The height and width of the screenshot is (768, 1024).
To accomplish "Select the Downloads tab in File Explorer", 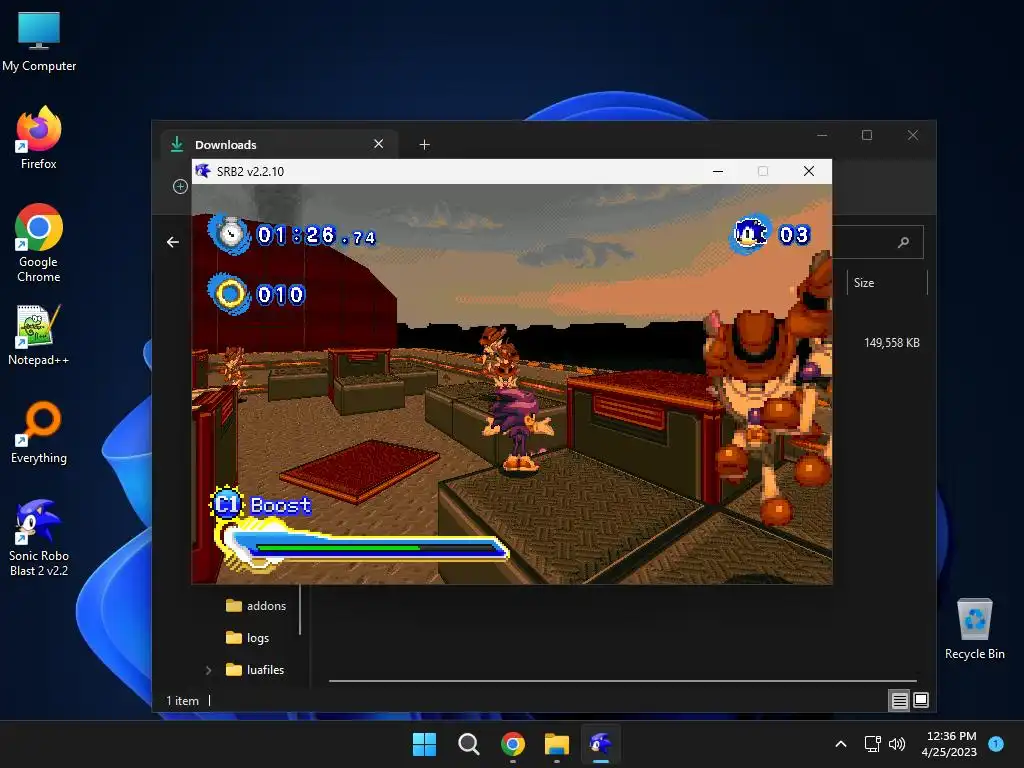I will click(x=279, y=144).
